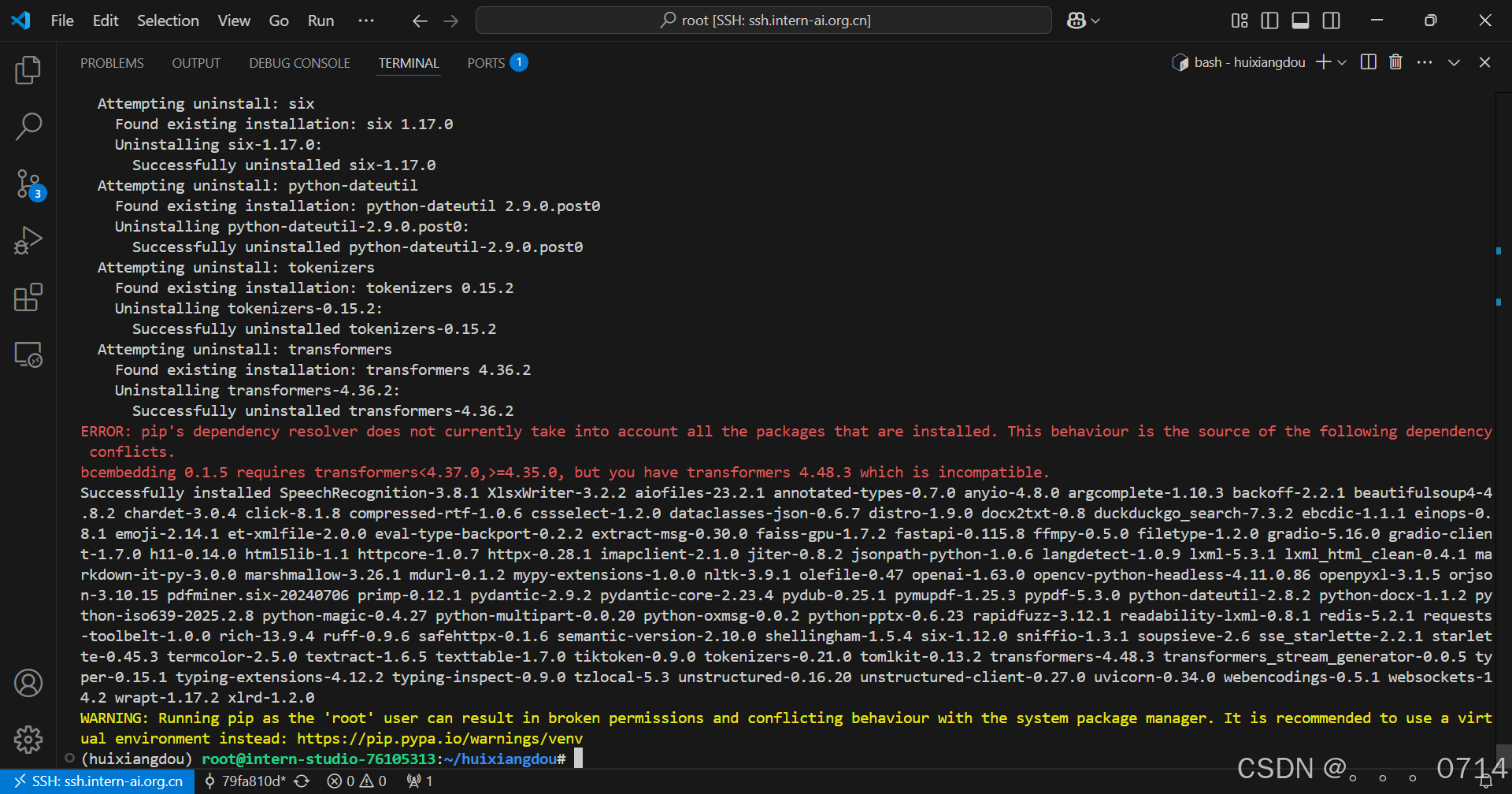Open Run and Debug view

(28, 240)
